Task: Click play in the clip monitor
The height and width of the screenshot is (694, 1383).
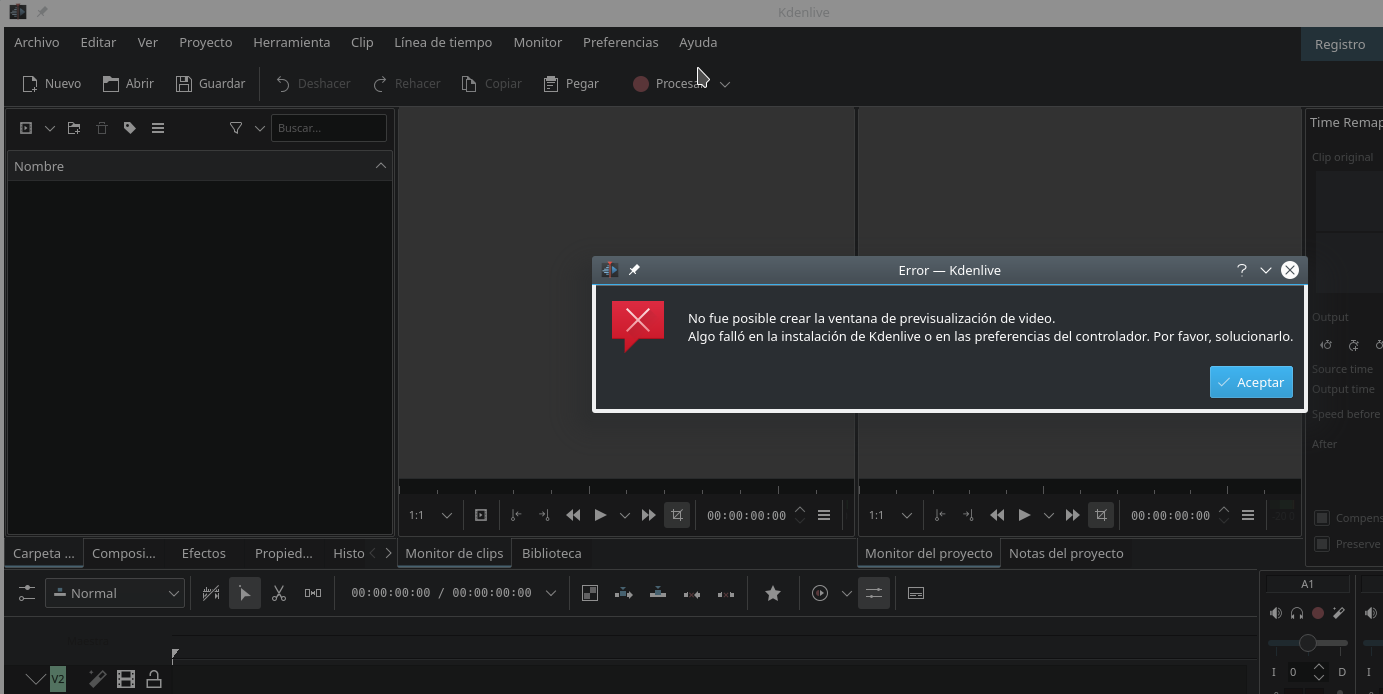Action: click(x=600, y=515)
